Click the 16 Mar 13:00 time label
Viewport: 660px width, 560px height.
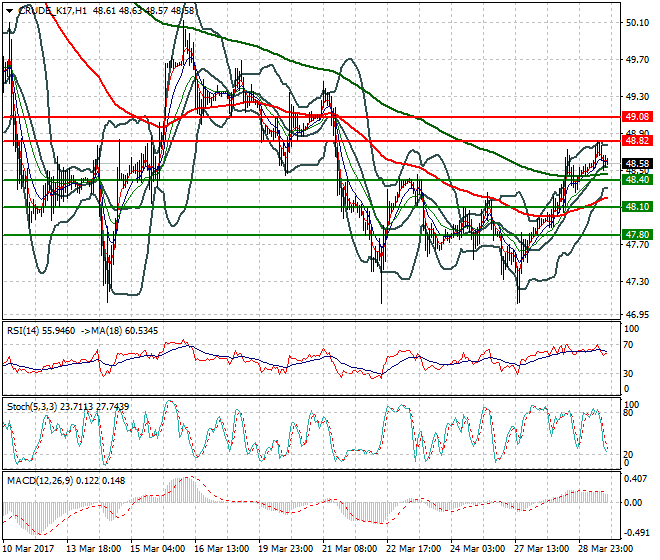coord(222,549)
